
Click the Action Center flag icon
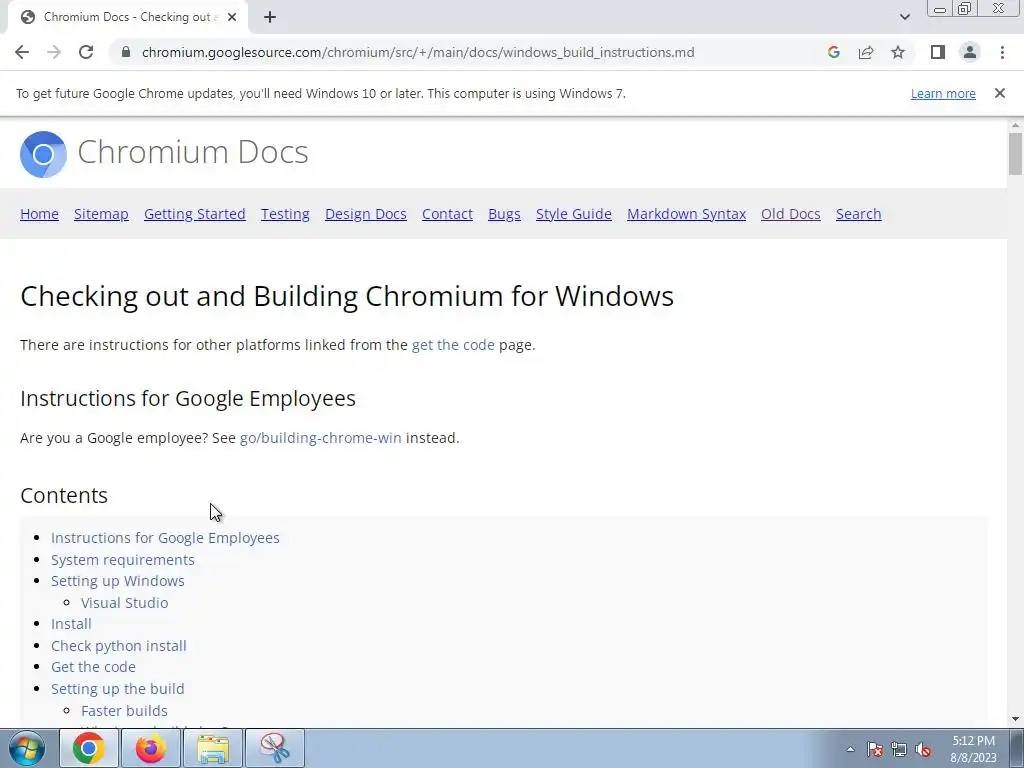click(875, 749)
